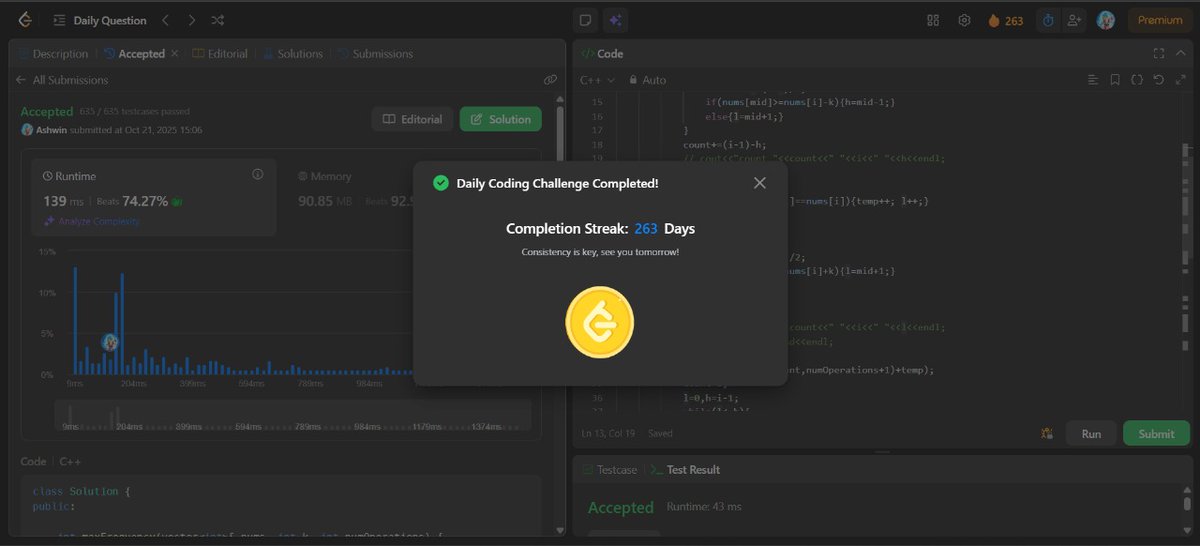The height and width of the screenshot is (546, 1200).
Task: Switch to the Editorial tab
Action: coord(220,54)
